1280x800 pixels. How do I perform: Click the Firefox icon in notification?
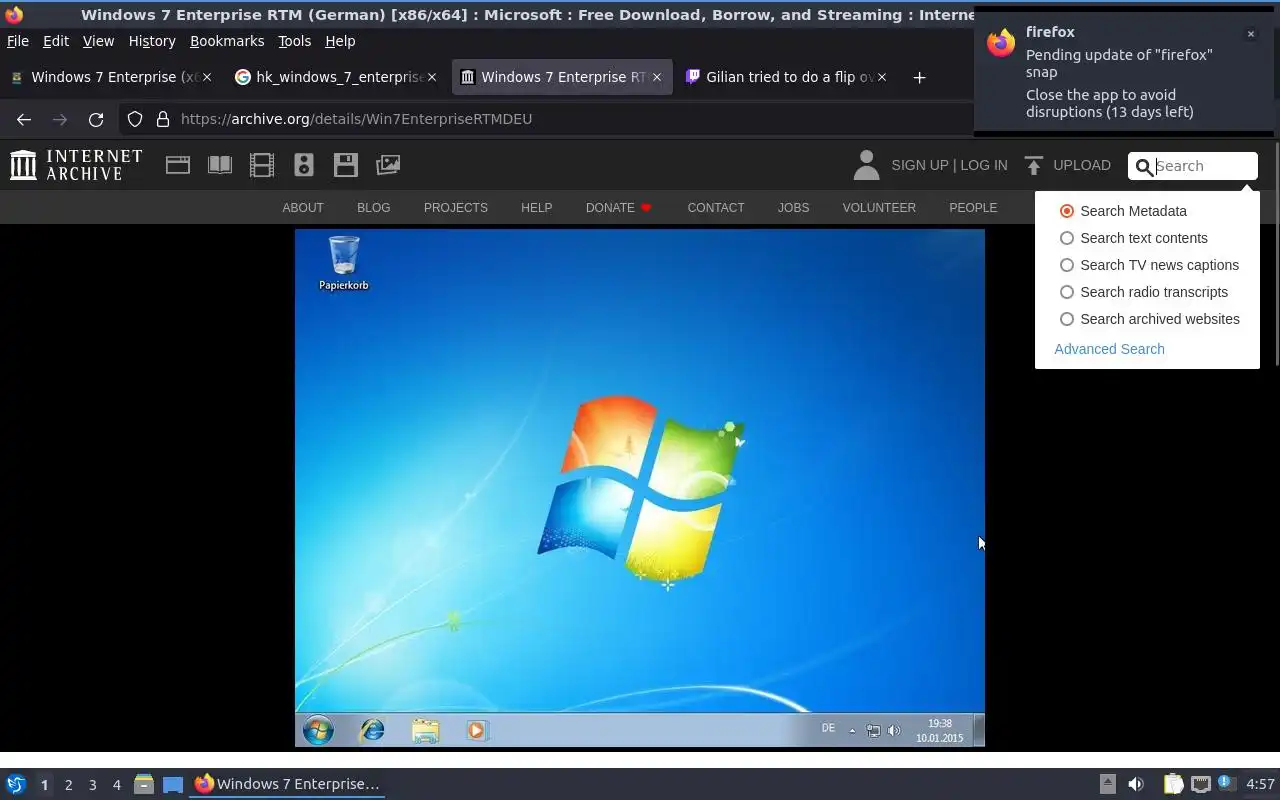pyautogui.click(x=1001, y=42)
